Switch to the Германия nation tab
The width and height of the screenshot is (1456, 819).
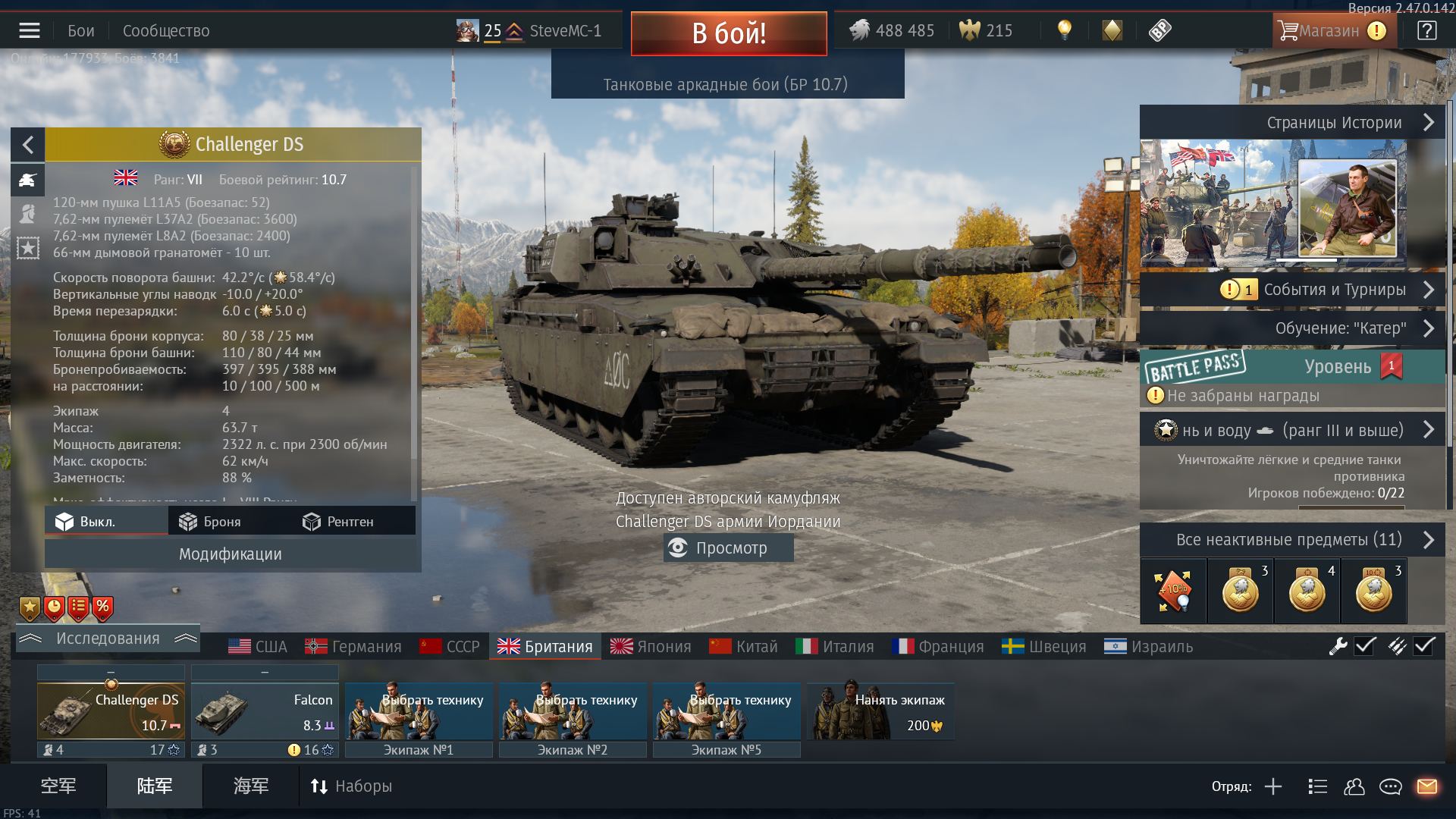click(353, 647)
